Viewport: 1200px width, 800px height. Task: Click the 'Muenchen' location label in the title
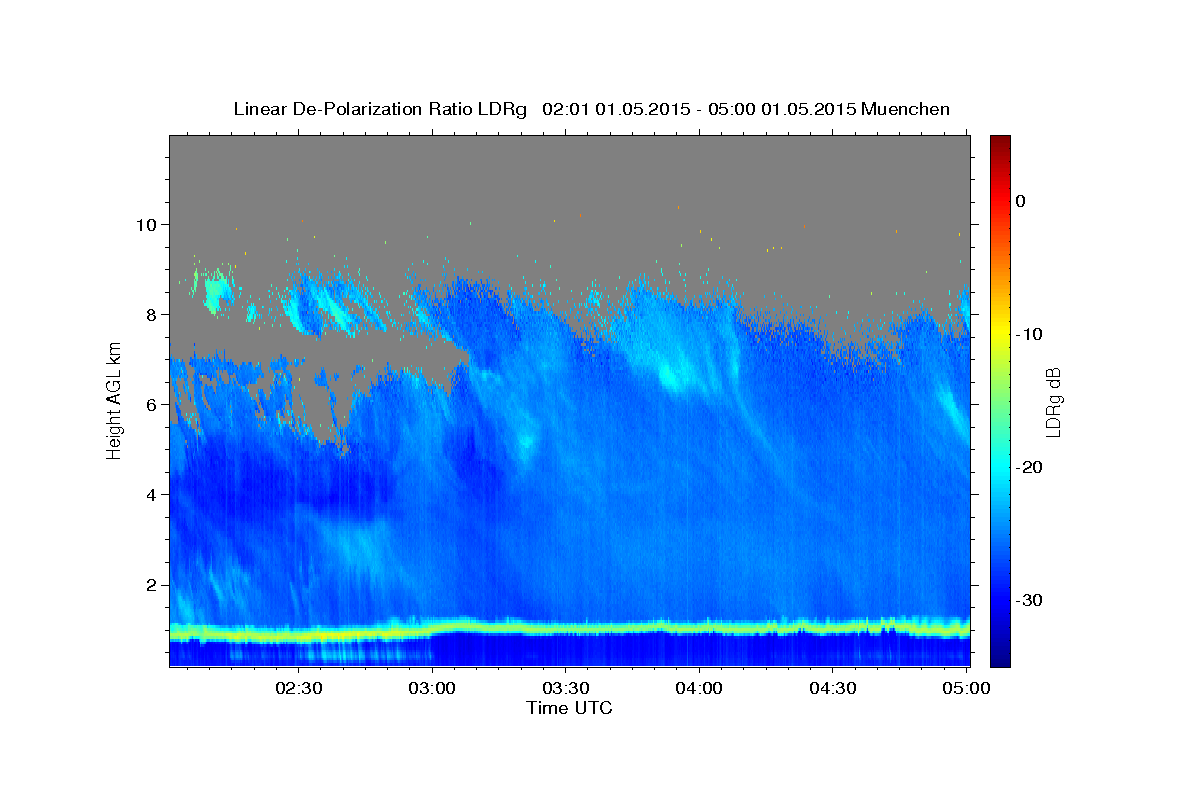coord(906,109)
